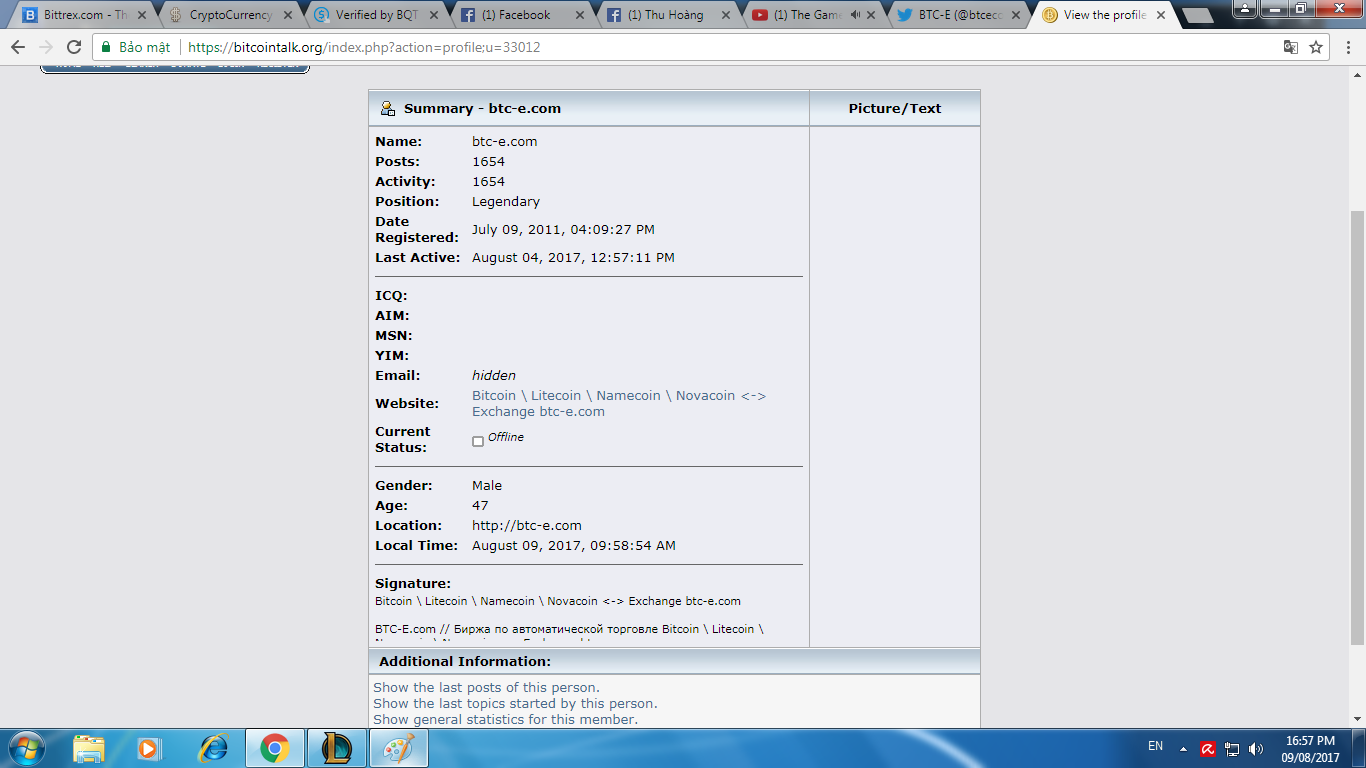The width and height of the screenshot is (1366, 768).
Task: Open Windows Media Player from taskbar
Action: coord(148,748)
